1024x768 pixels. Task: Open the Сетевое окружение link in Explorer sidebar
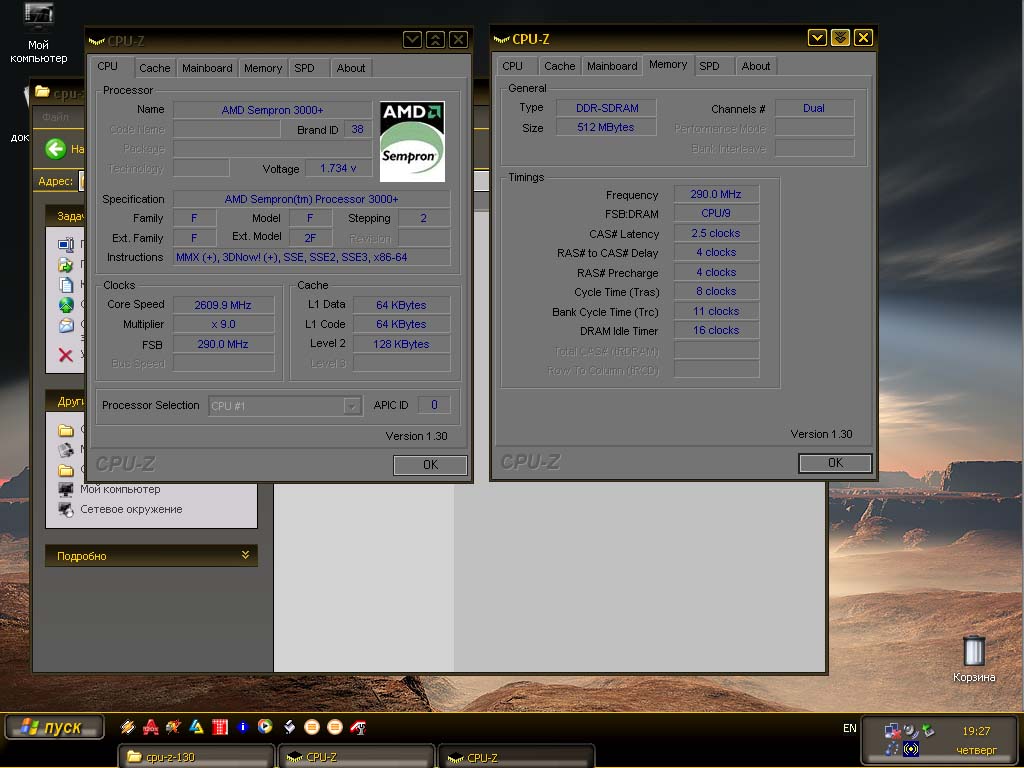[131, 509]
